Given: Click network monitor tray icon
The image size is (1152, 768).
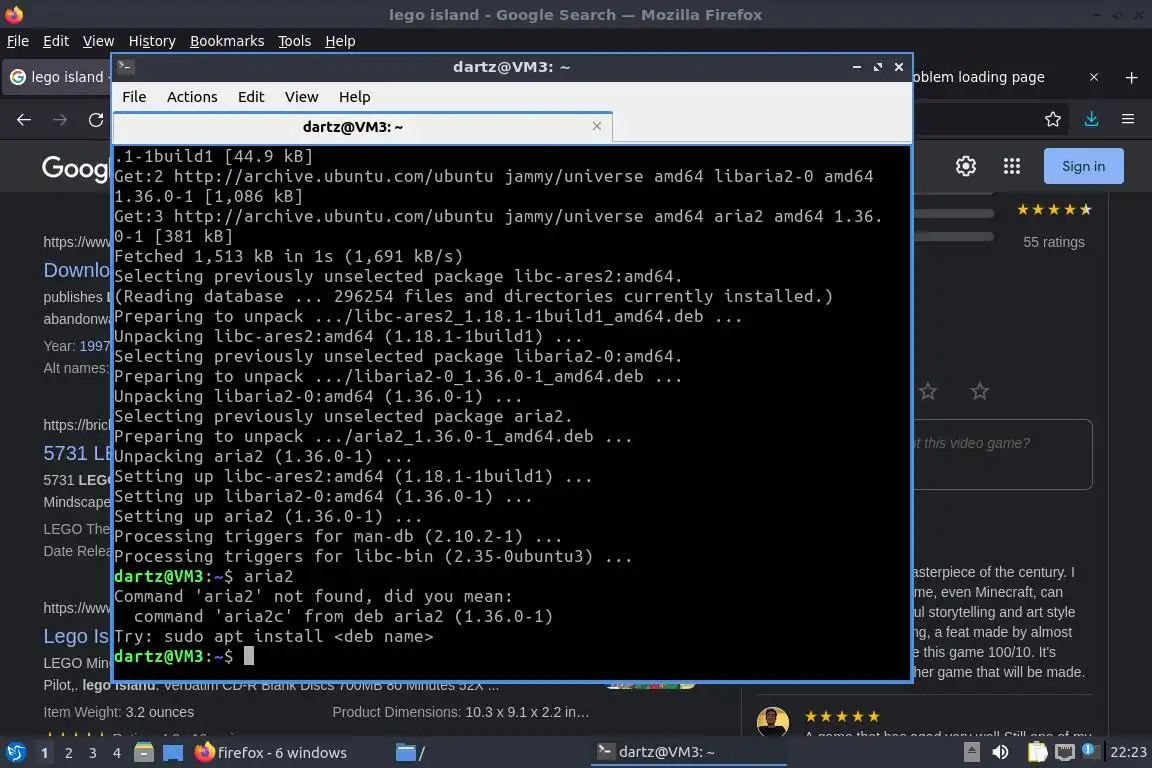Looking at the screenshot, I should [x=1064, y=752].
